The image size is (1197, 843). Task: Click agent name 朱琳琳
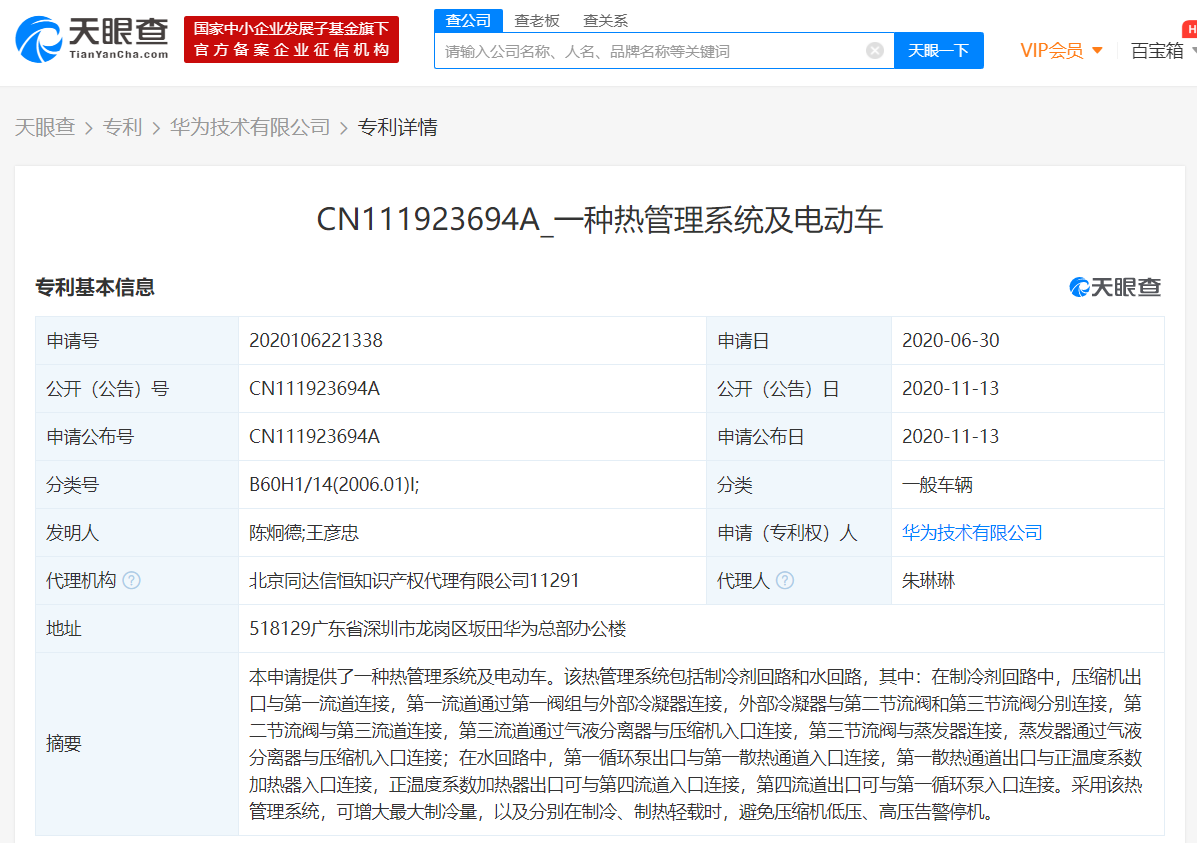pos(928,580)
